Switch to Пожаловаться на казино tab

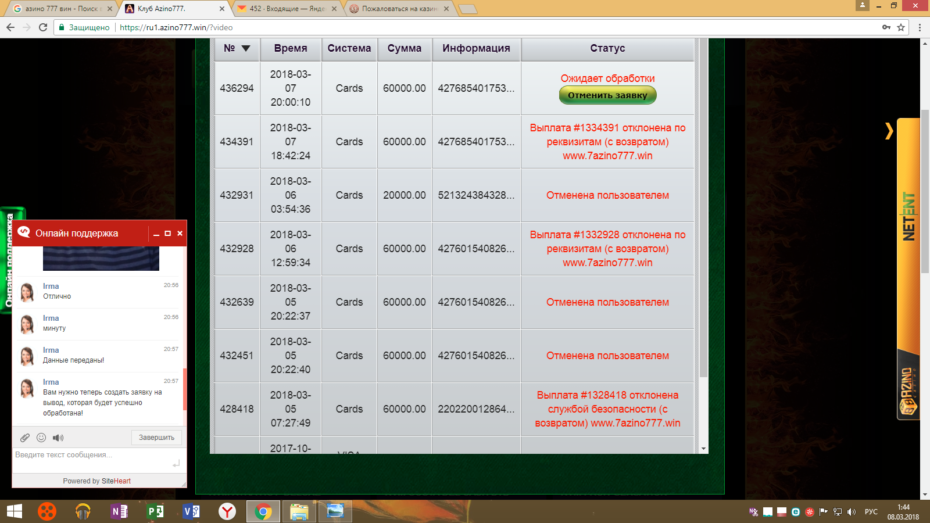pos(399,9)
